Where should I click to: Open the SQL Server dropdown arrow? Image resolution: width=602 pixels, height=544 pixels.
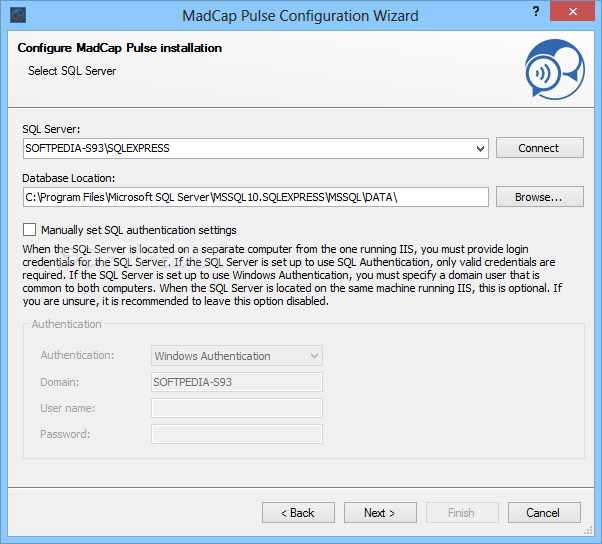(480, 149)
